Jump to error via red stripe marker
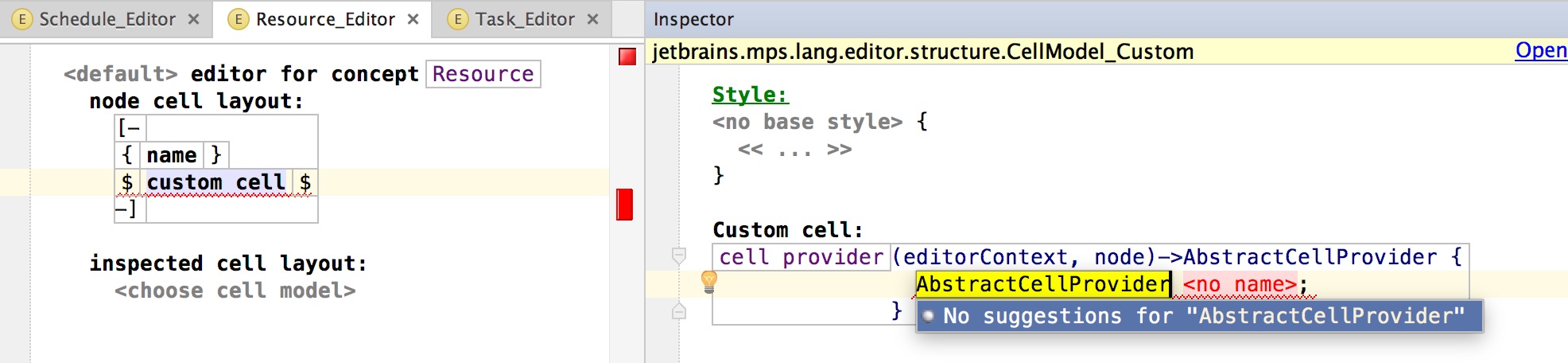This screenshot has width=1568, height=363. (x=625, y=205)
